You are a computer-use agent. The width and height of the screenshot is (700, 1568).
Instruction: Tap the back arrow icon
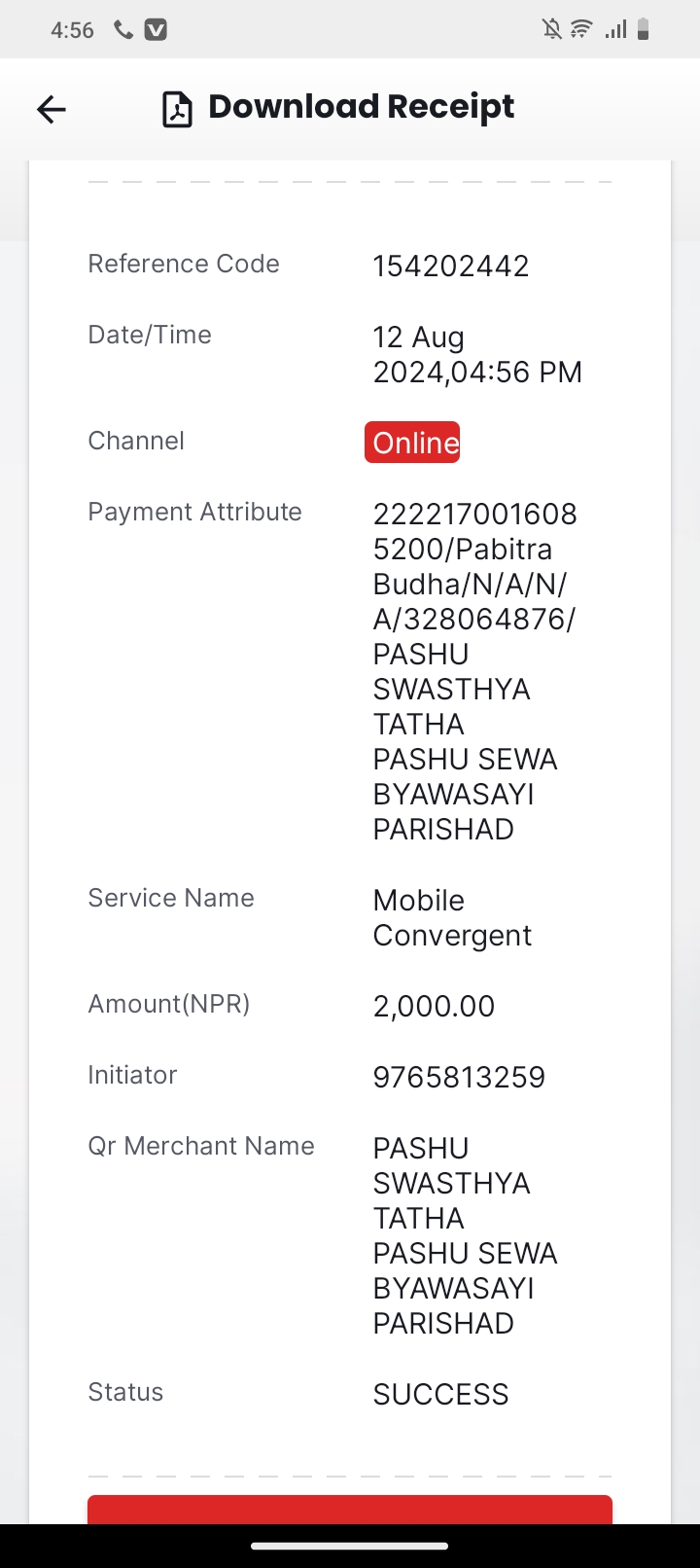coord(52,109)
